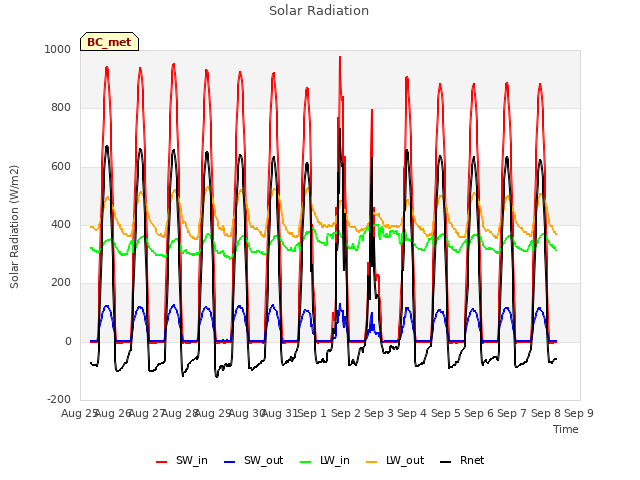Viewport: 640px width, 480px height.
Task: Click the -200 y-axis tick label
Action: [x=59, y=400]
